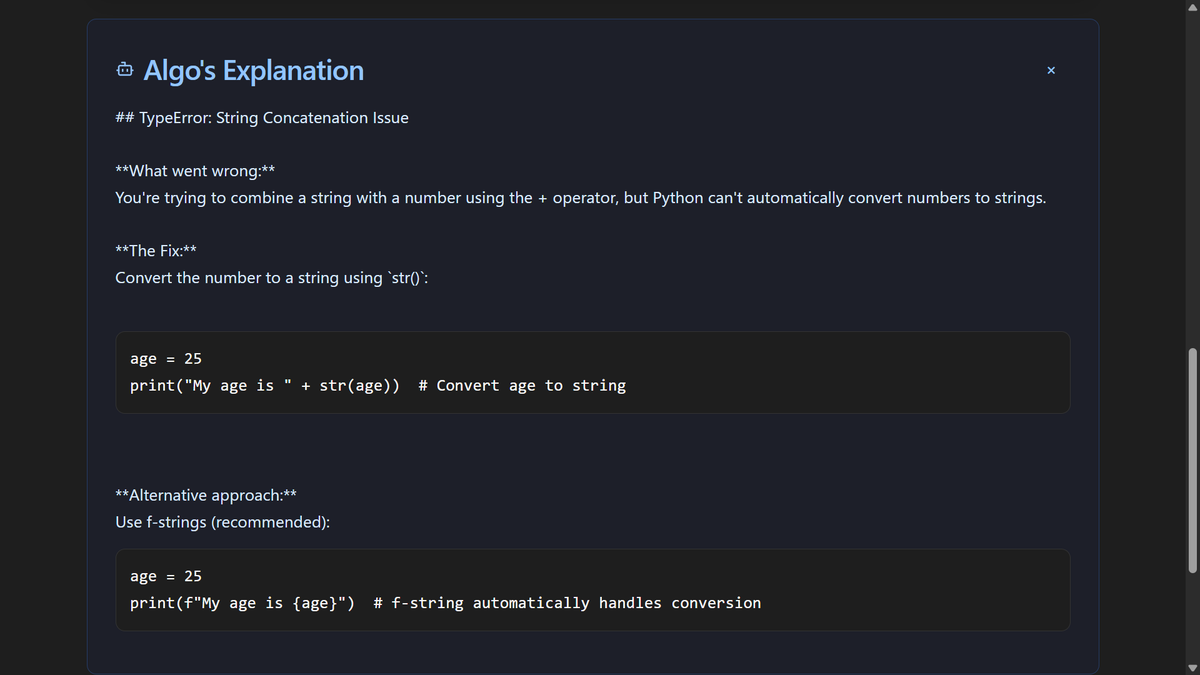Image resolution: width=1200 pixels, height=675 pixels.
Task: Click the "**What went wrong:**" text
Action: click(195, 171)
